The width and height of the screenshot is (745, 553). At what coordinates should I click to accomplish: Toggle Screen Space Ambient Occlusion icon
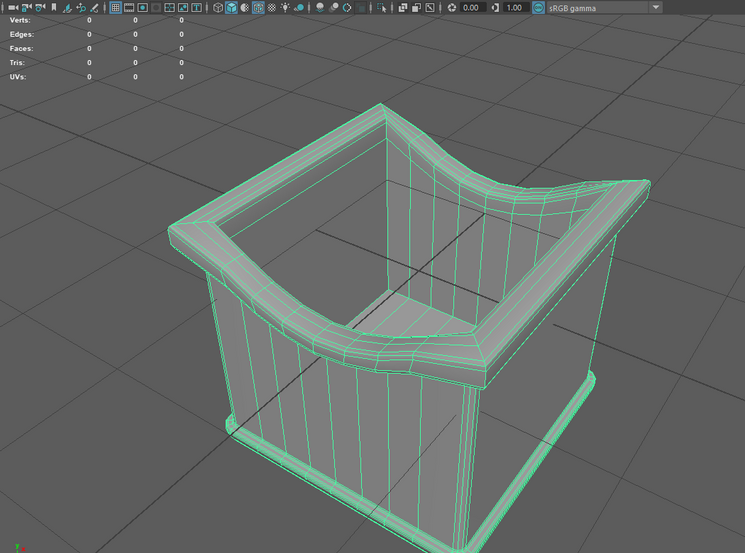click(x=320, y=8)
